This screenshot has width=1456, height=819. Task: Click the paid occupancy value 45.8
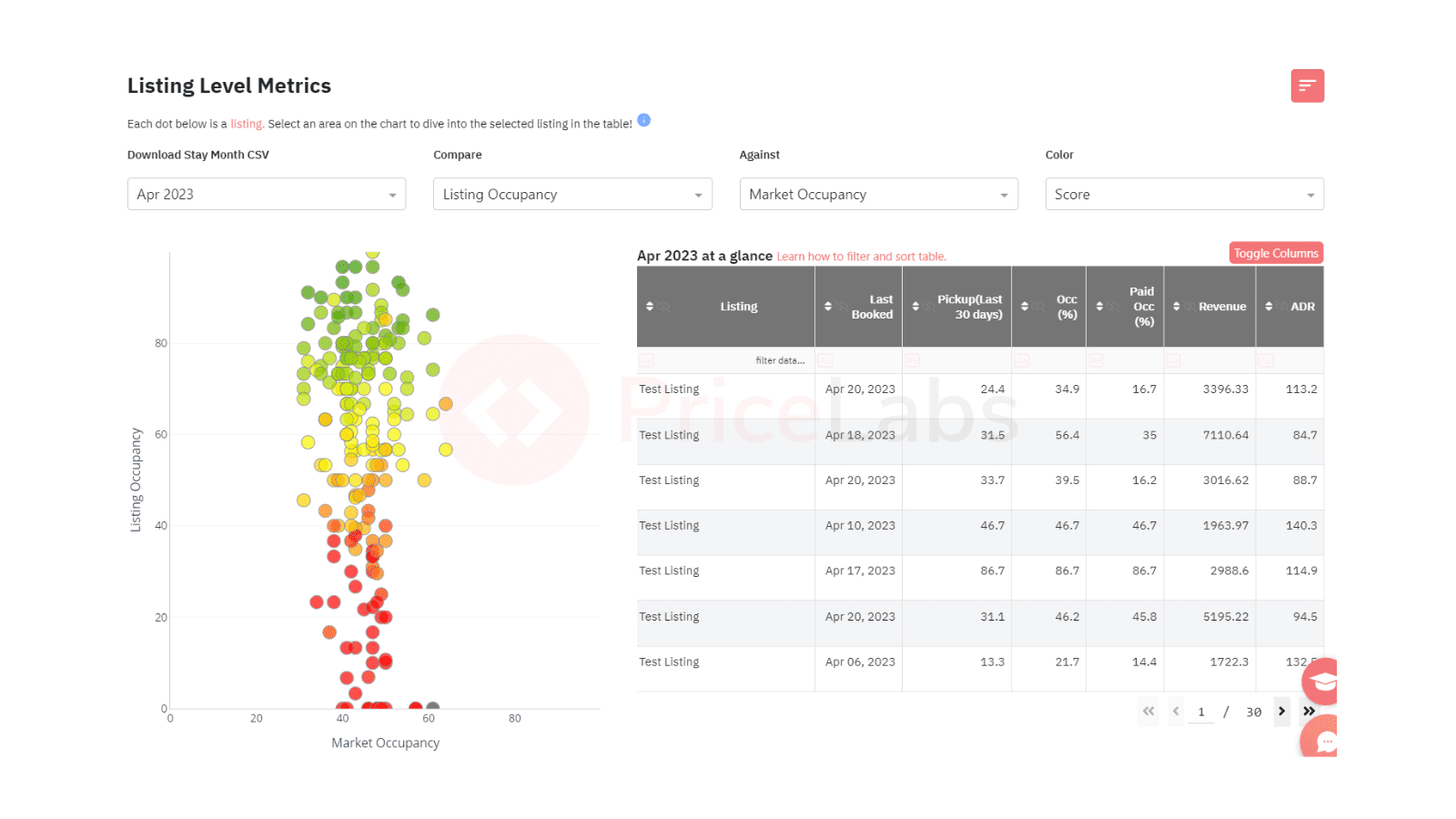point(1145,616)
